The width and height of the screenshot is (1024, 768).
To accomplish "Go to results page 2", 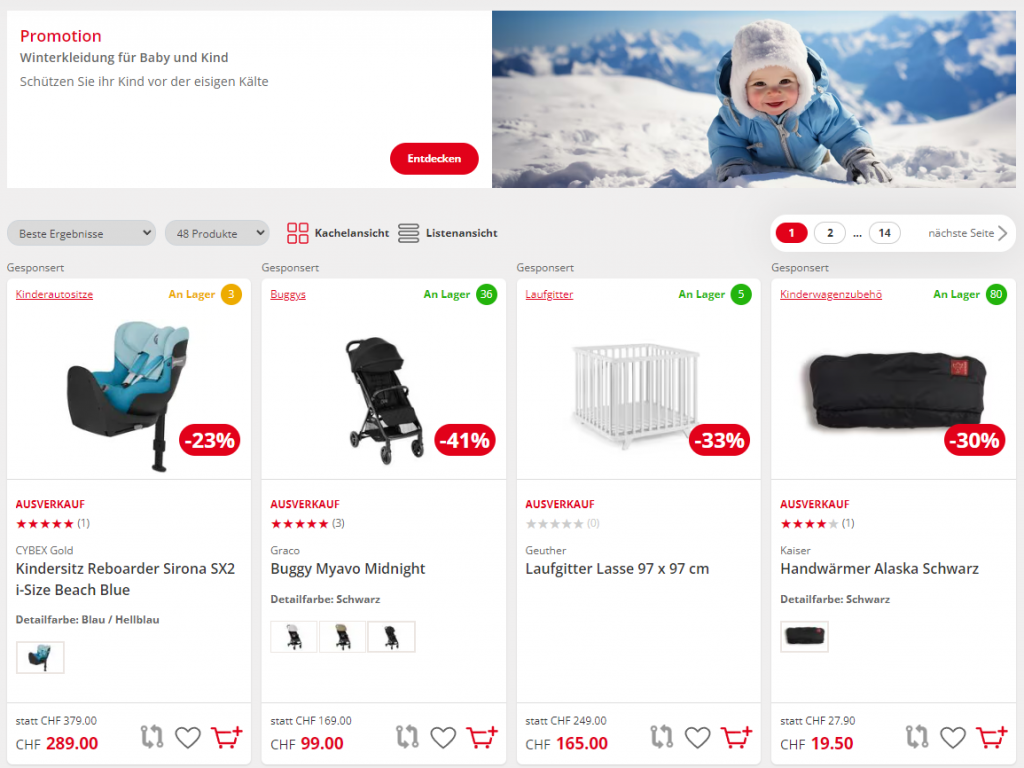I will click(829, 233).
